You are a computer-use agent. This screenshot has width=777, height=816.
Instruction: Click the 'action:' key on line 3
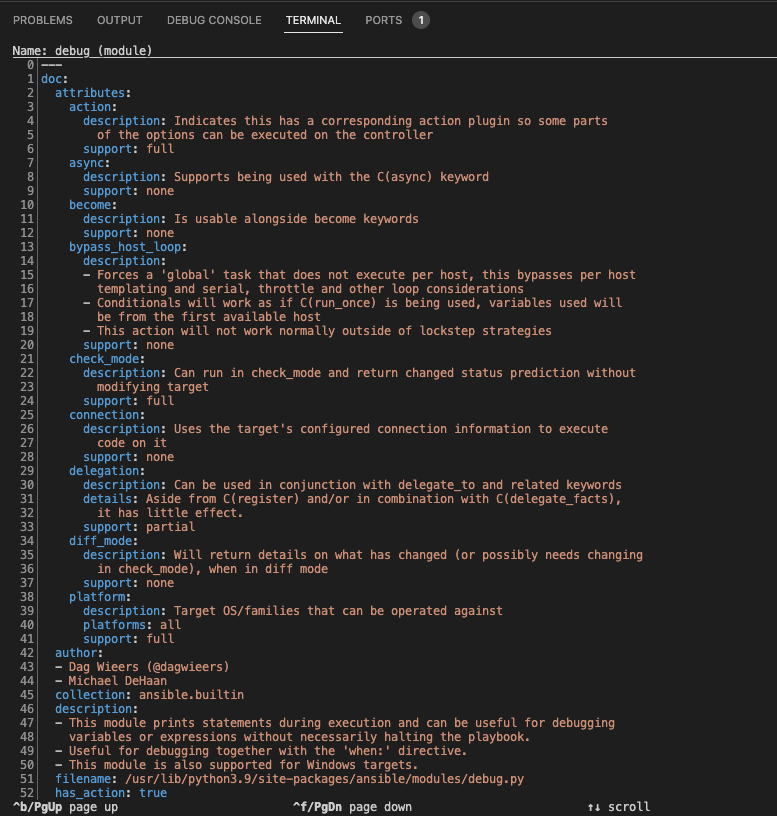93,107
